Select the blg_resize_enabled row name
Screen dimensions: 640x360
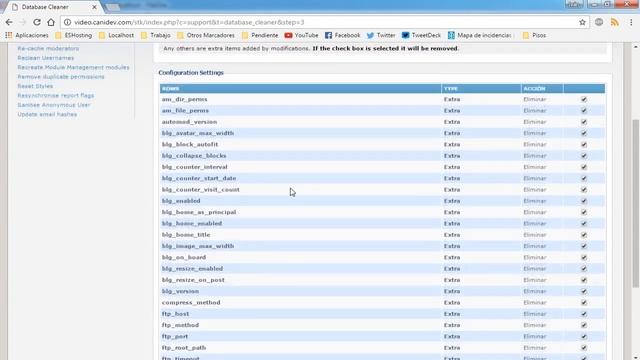pyautogui.click(x=192, y=269)
